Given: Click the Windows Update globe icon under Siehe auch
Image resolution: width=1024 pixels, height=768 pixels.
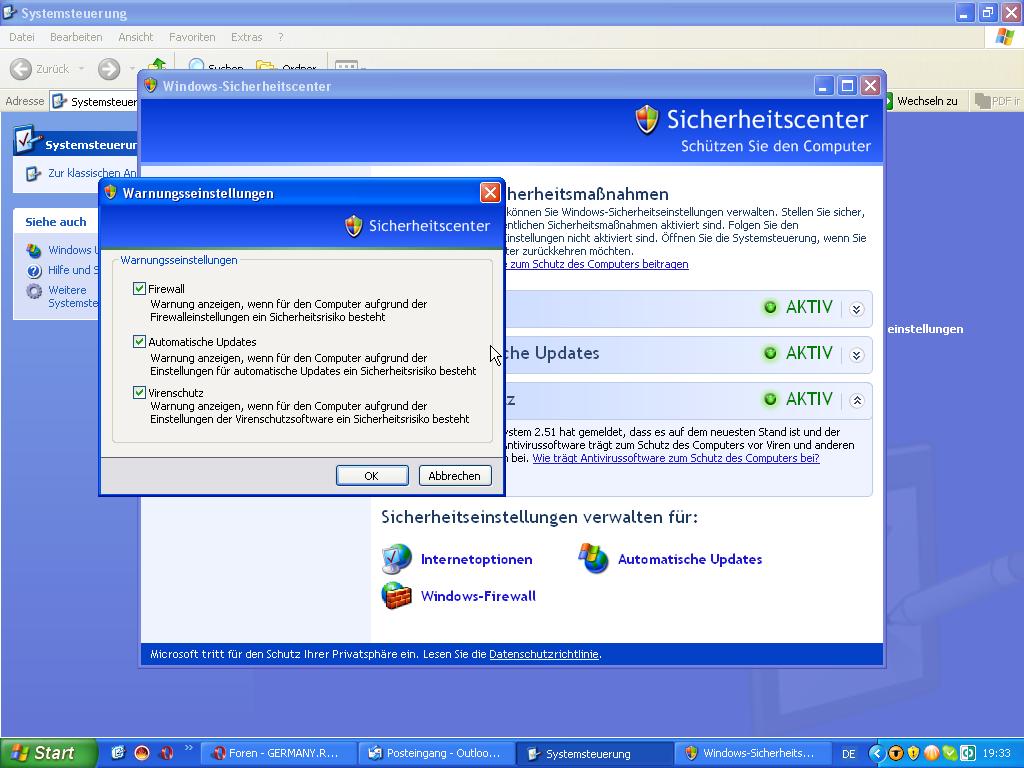Looking at the screenshot, I should click(x=34, y=250).
